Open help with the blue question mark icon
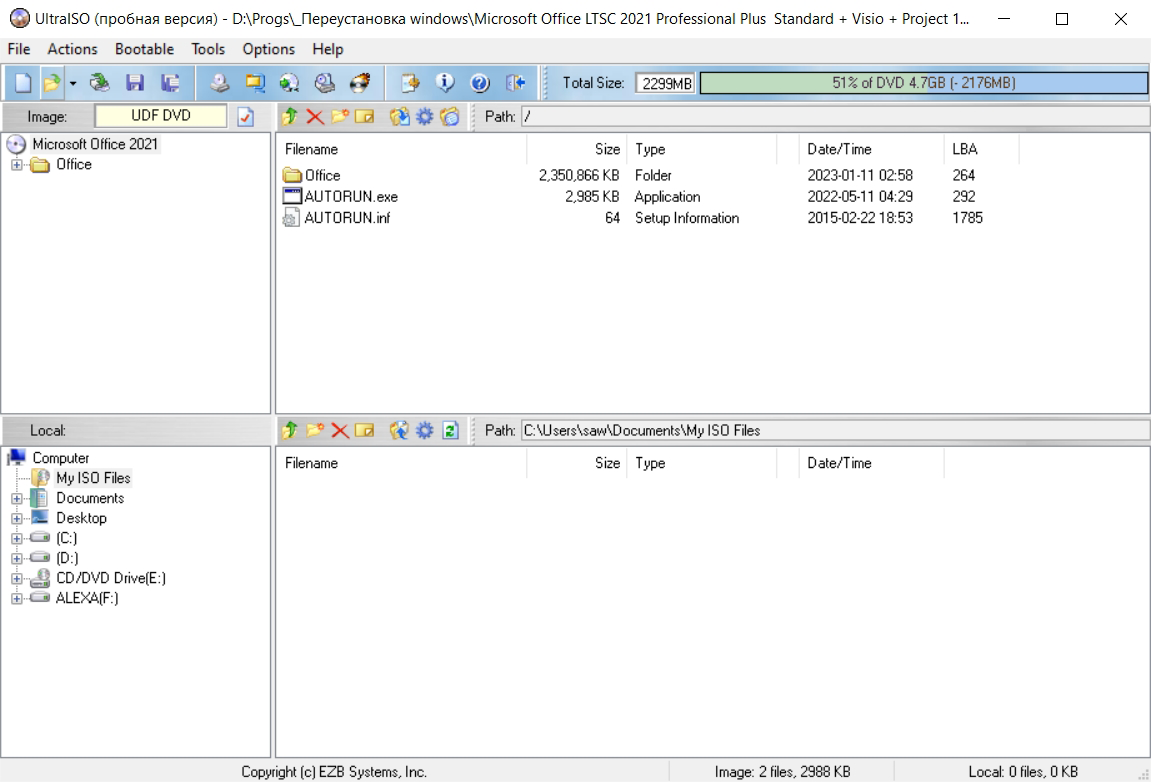The height and width of the screenshot is (782, 1151). pos(480,83)
